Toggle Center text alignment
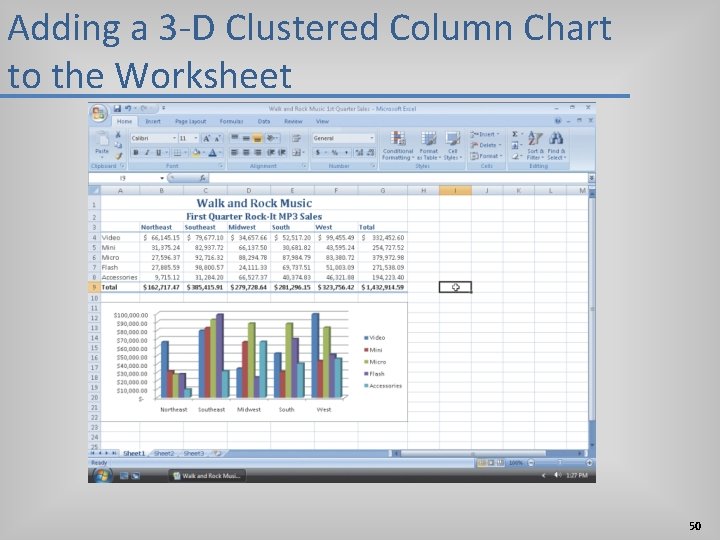 (246, 152)
